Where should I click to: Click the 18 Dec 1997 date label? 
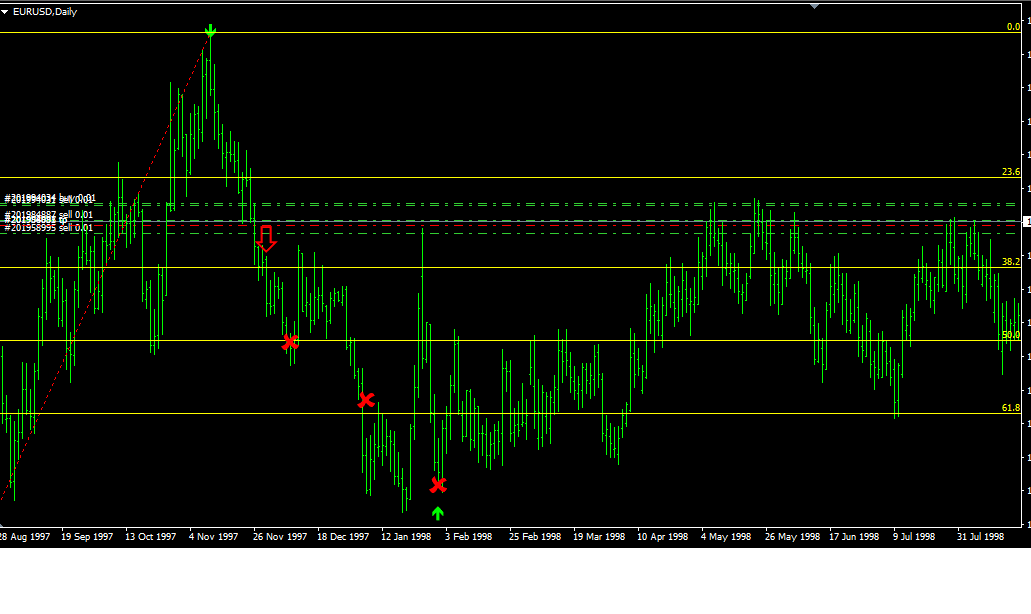click(343, 536)
